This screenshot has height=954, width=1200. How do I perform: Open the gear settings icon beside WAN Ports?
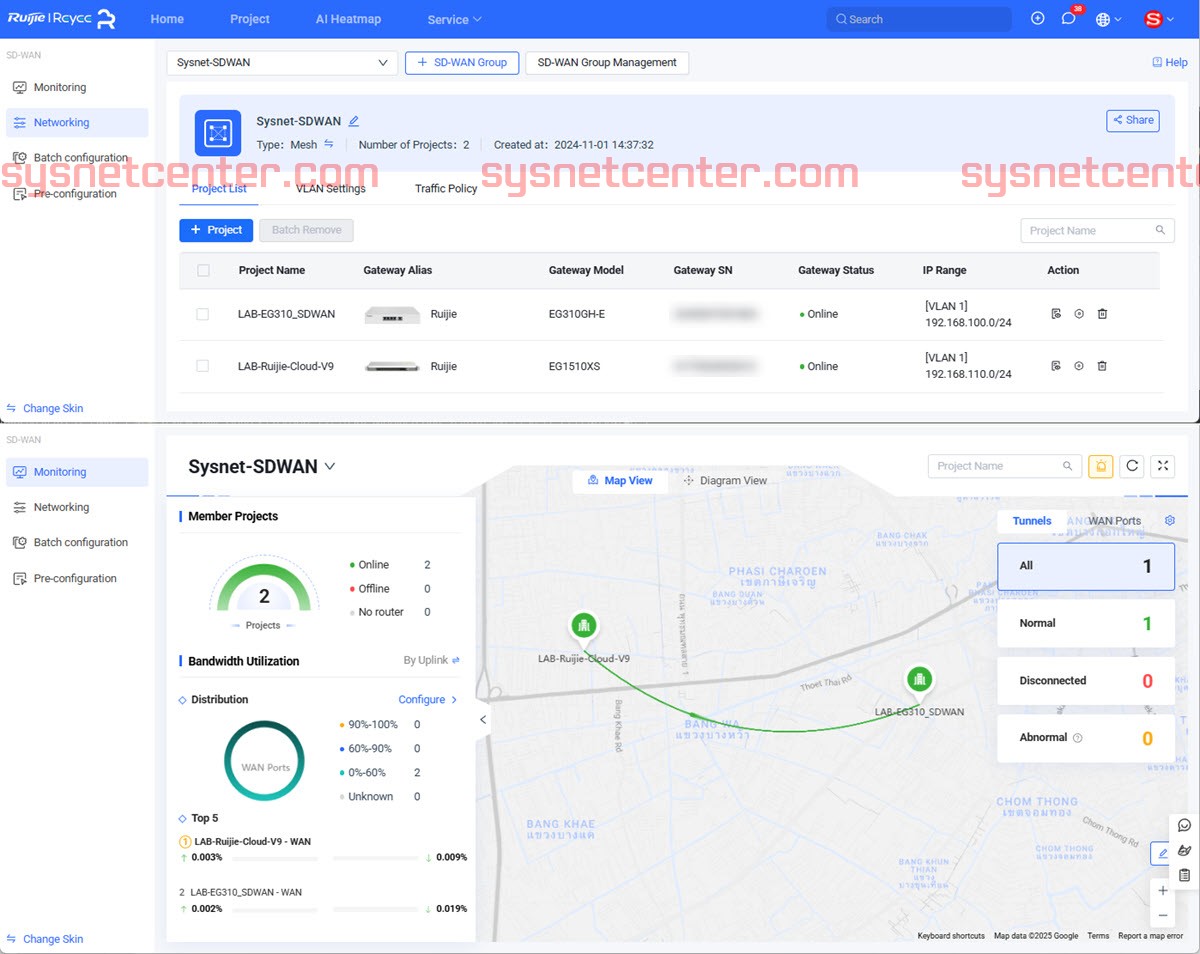(1170, 521)
